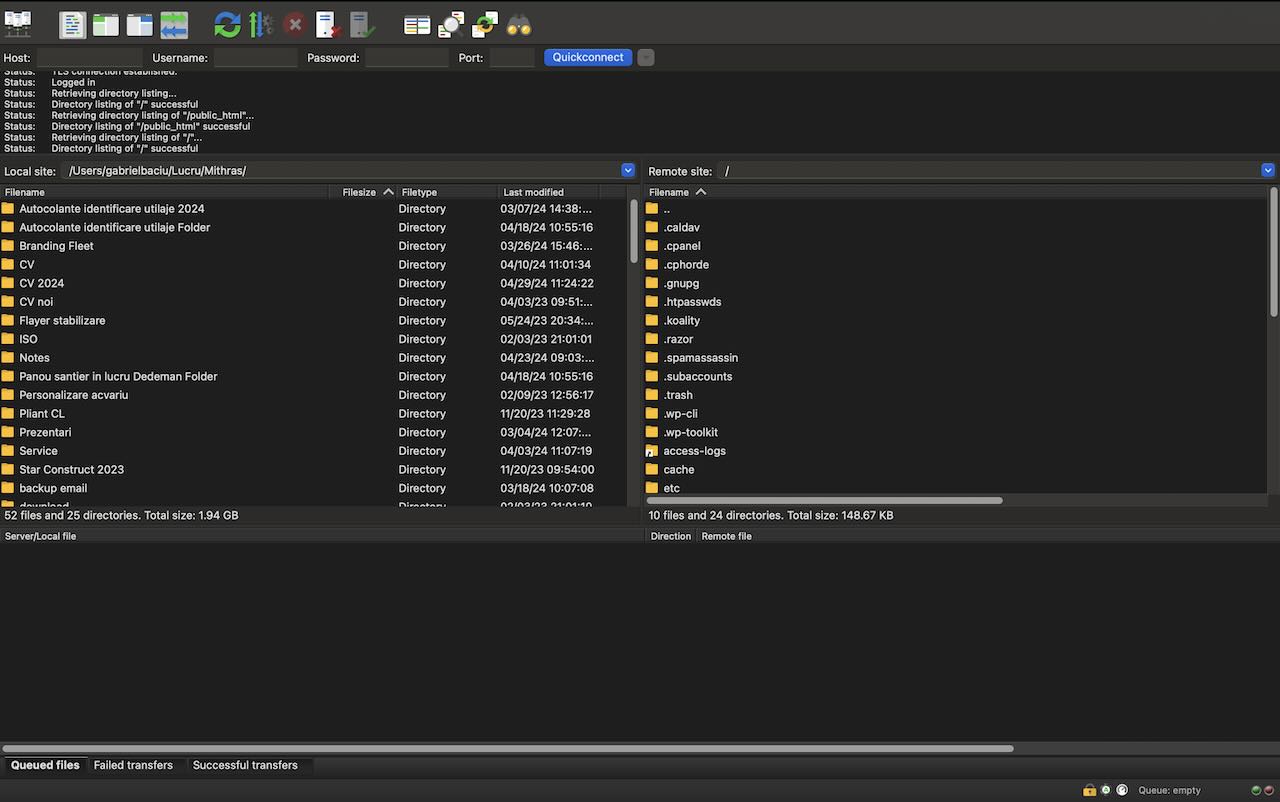Viewport: 1280px width, 802px height.
Task: Open the Quickconnect history dropdown
Action: click(x=646, y=57)
